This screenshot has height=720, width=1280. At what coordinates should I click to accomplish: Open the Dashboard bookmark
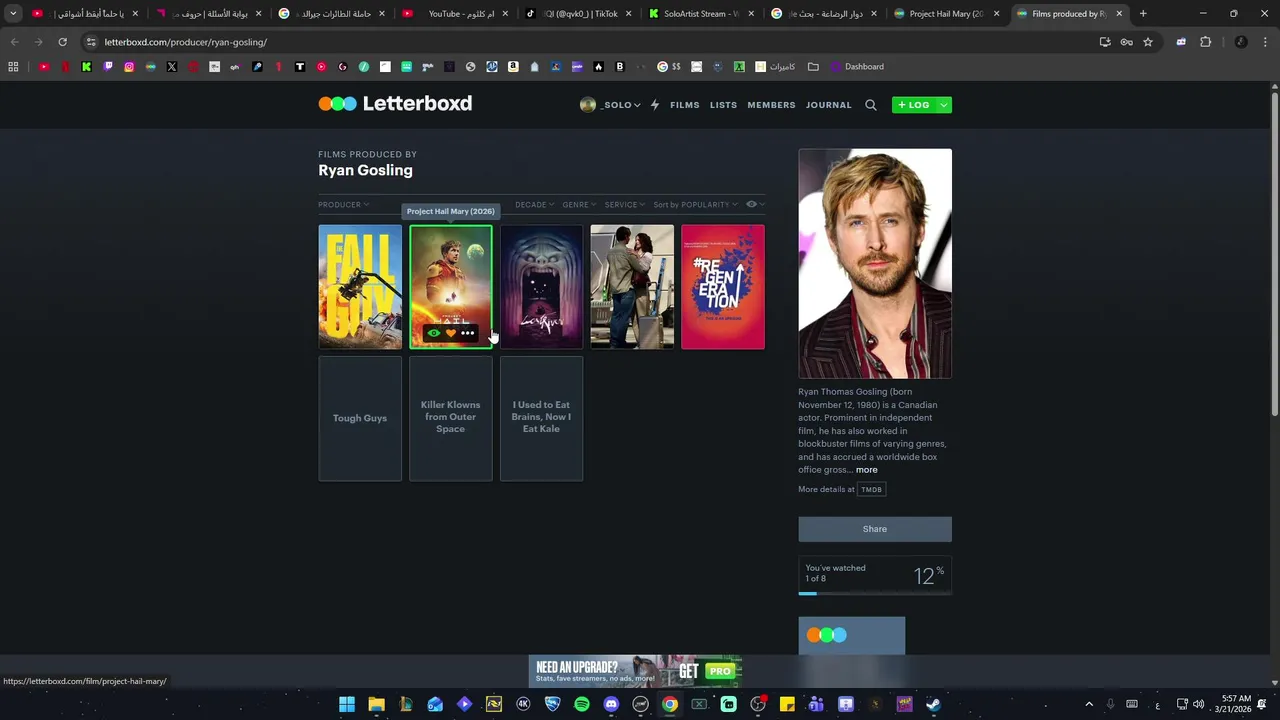coord(857,67)
